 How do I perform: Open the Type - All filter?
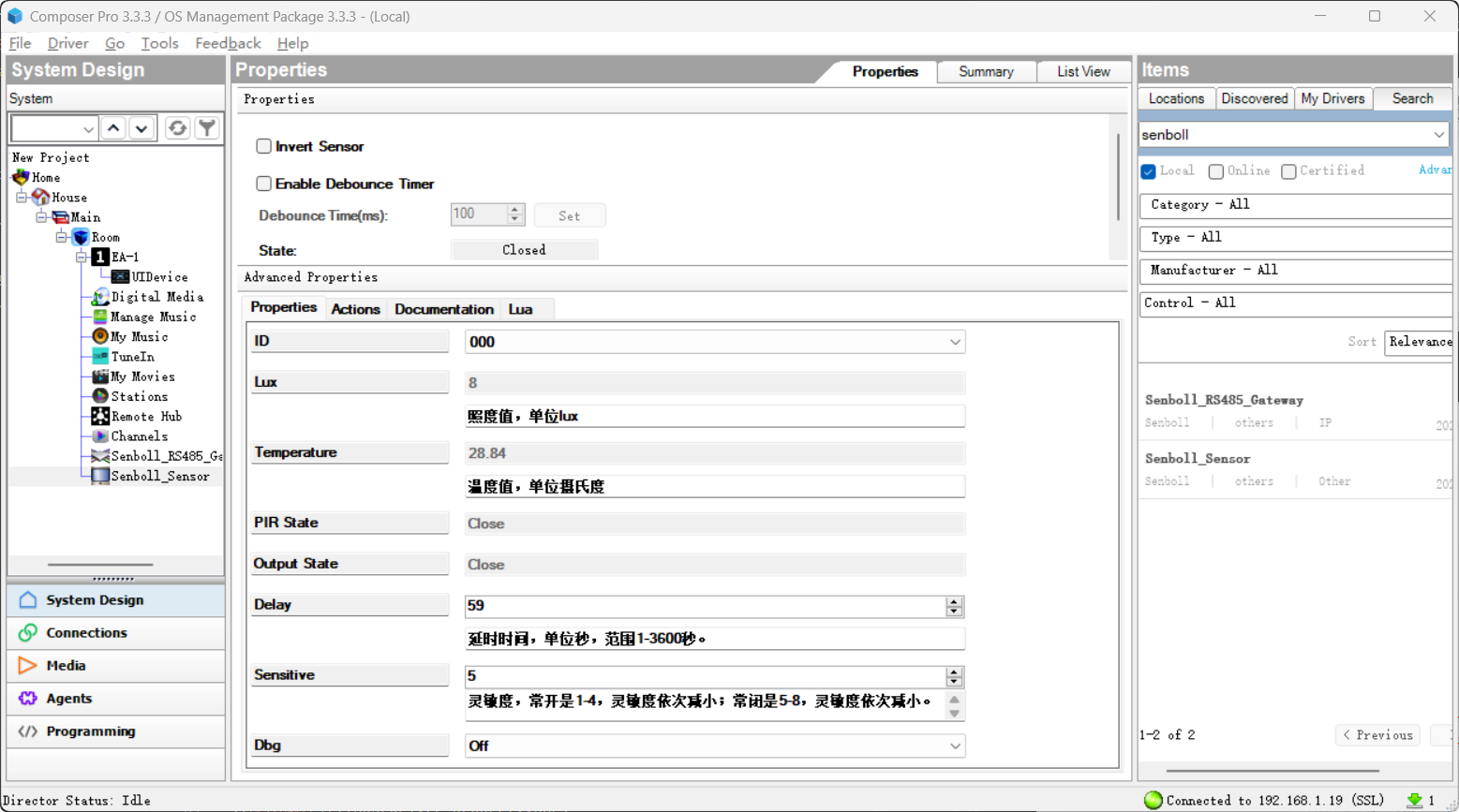[x=1296, y=238]
